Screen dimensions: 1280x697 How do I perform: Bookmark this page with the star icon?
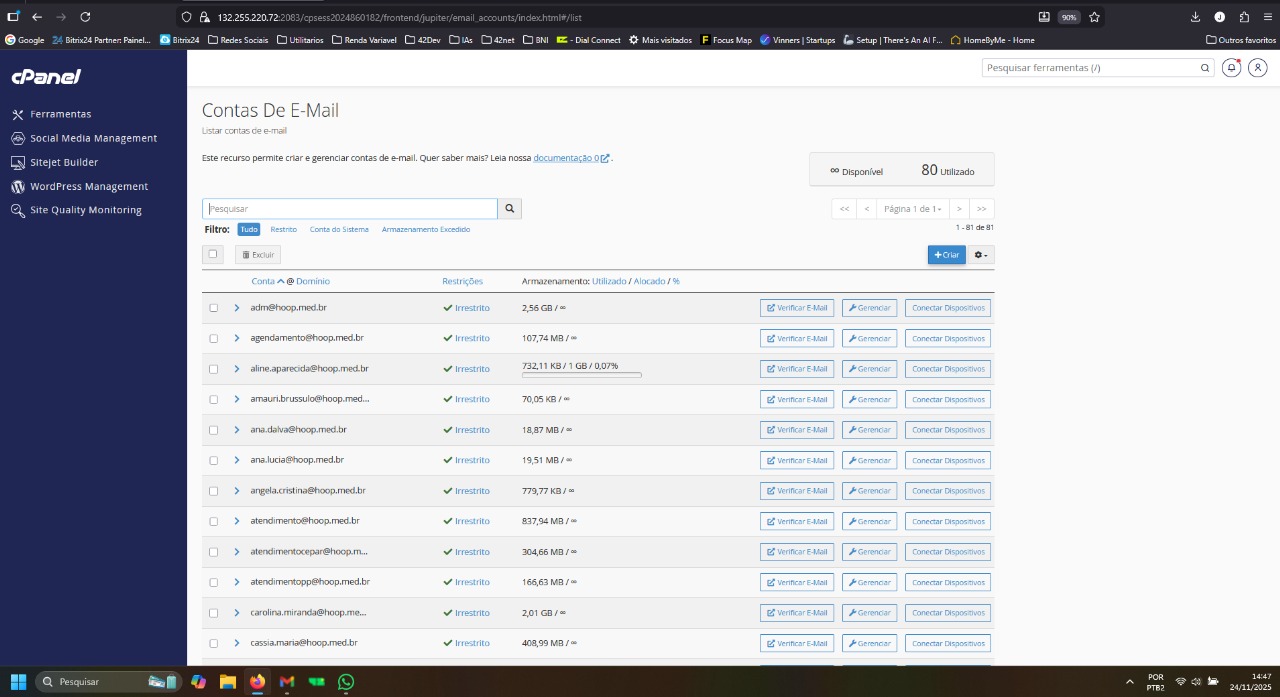[x=1094, y=17]
